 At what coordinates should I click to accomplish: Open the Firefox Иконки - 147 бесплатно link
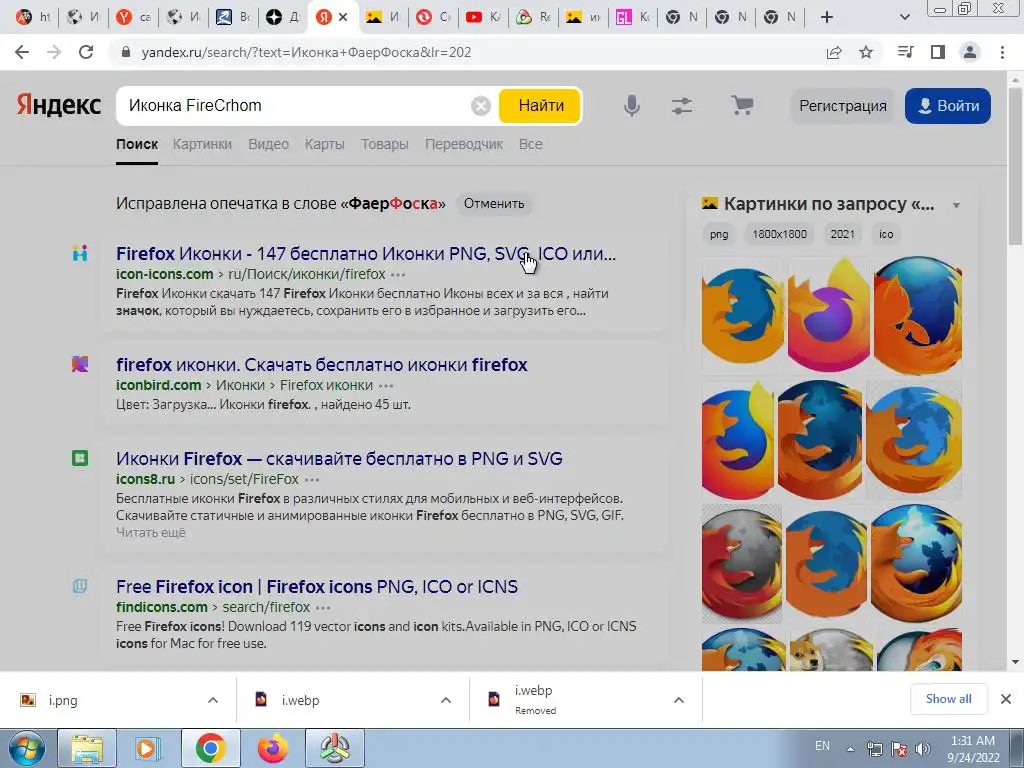(x=366, y=253)
